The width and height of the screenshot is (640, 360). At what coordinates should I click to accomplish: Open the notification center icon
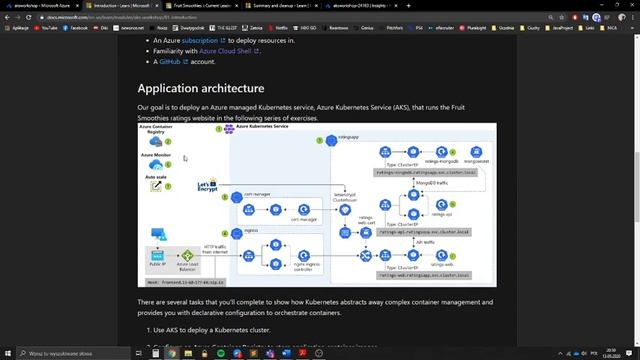pyautogui.click(x=629, y=353)
